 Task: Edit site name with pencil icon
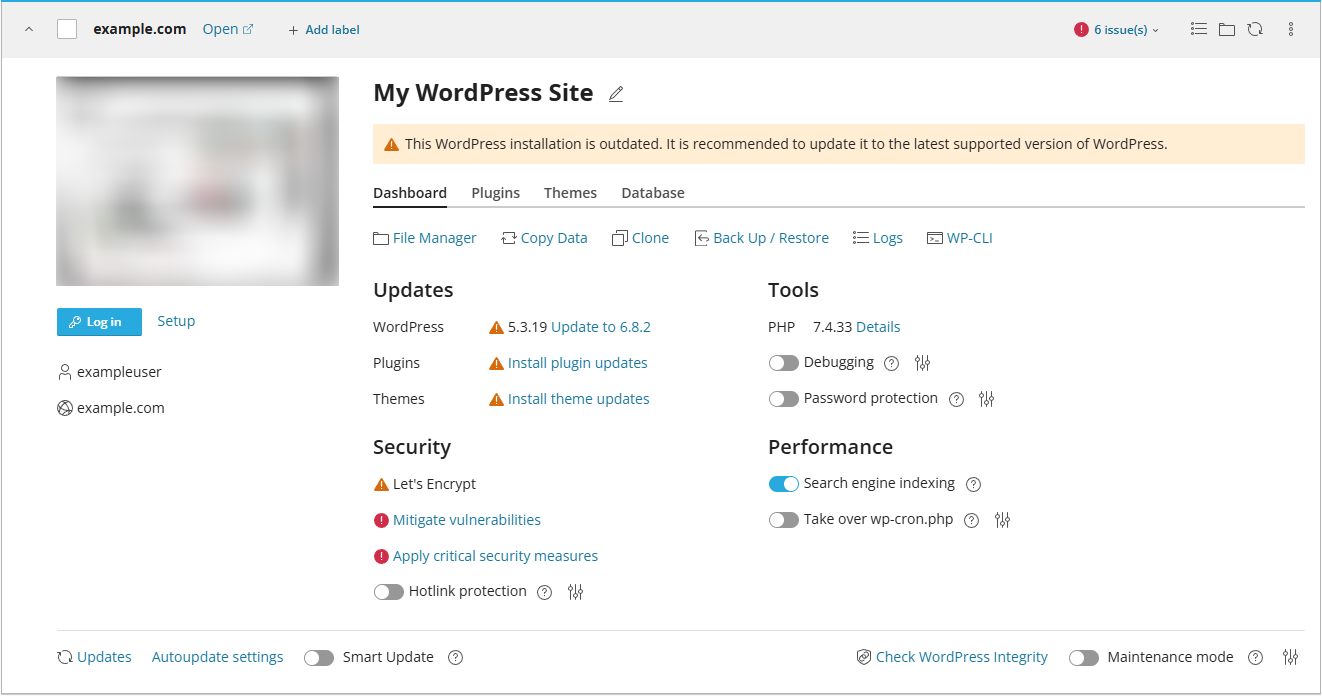(616, 94)
